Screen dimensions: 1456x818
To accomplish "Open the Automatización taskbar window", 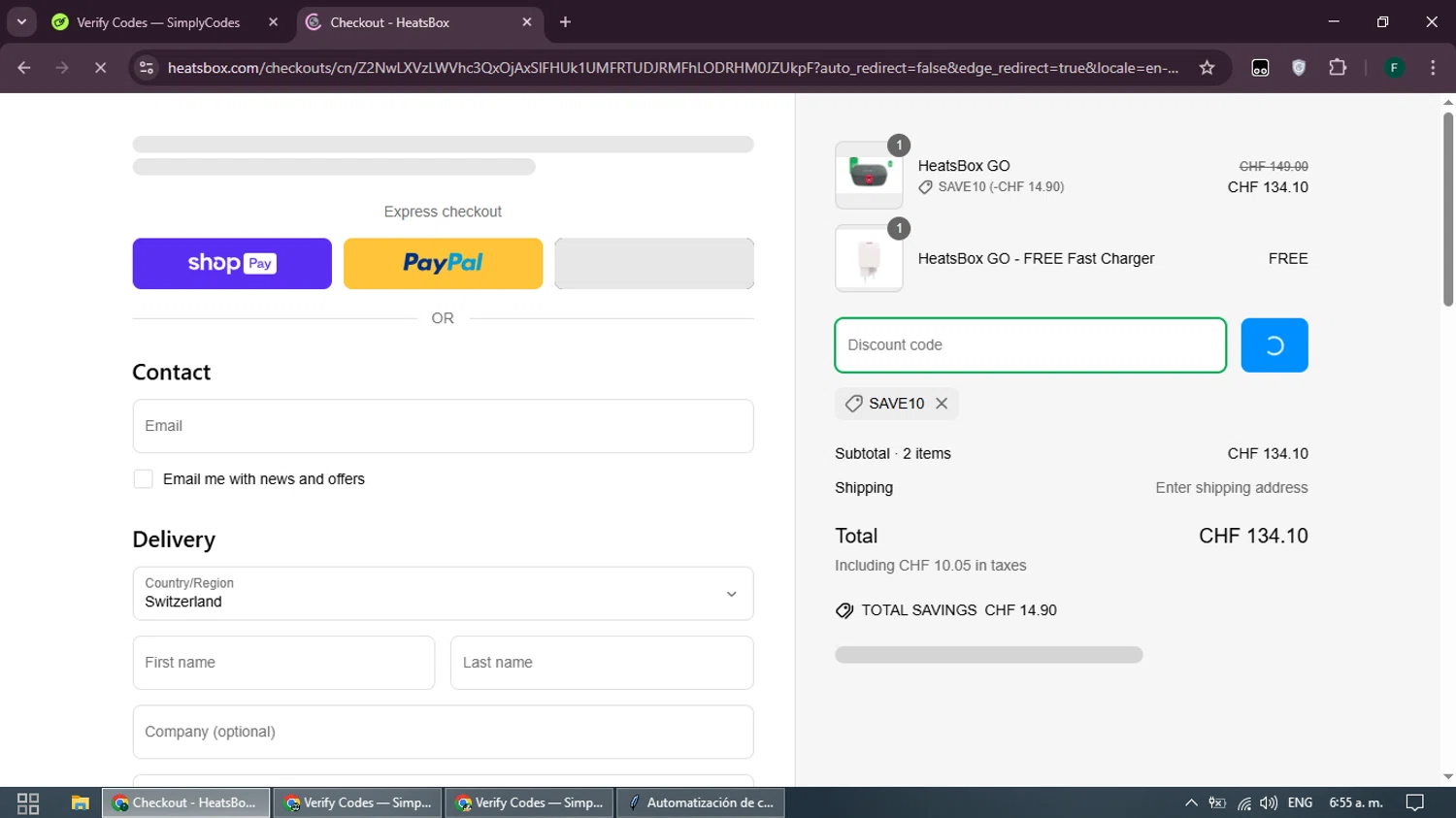I will pyautogui.click(x=701, y=803).
